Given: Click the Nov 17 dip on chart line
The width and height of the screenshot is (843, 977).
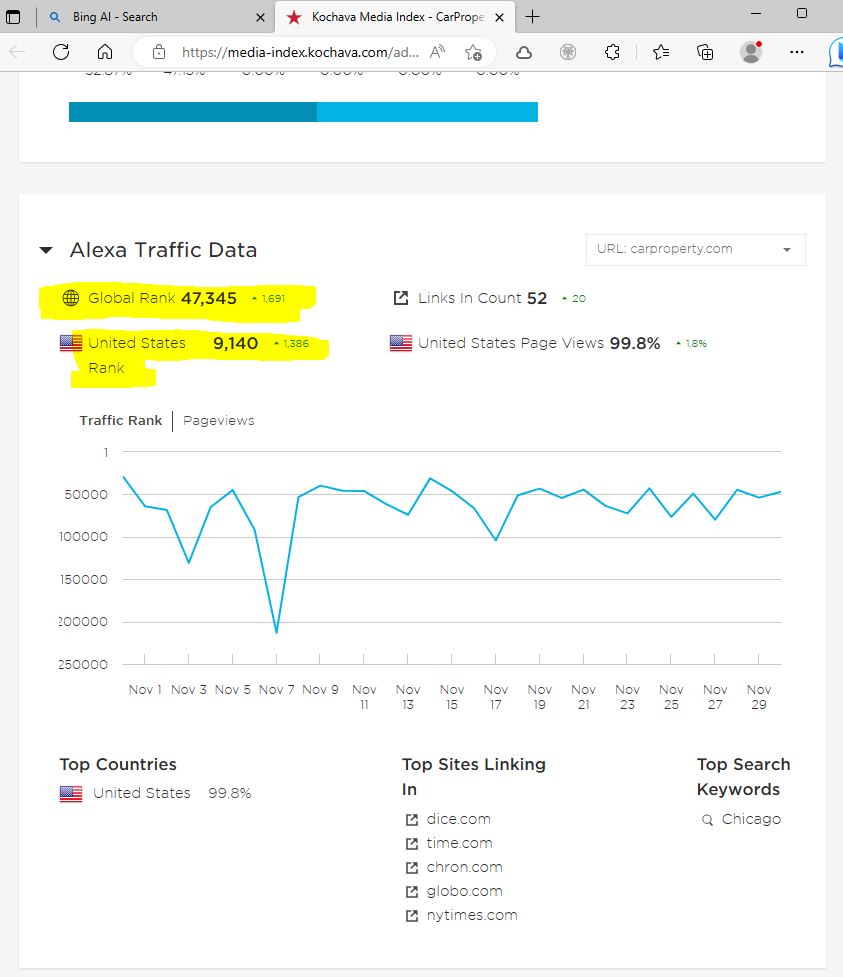Looking at the screenshot, I should [x=496, y=540].
